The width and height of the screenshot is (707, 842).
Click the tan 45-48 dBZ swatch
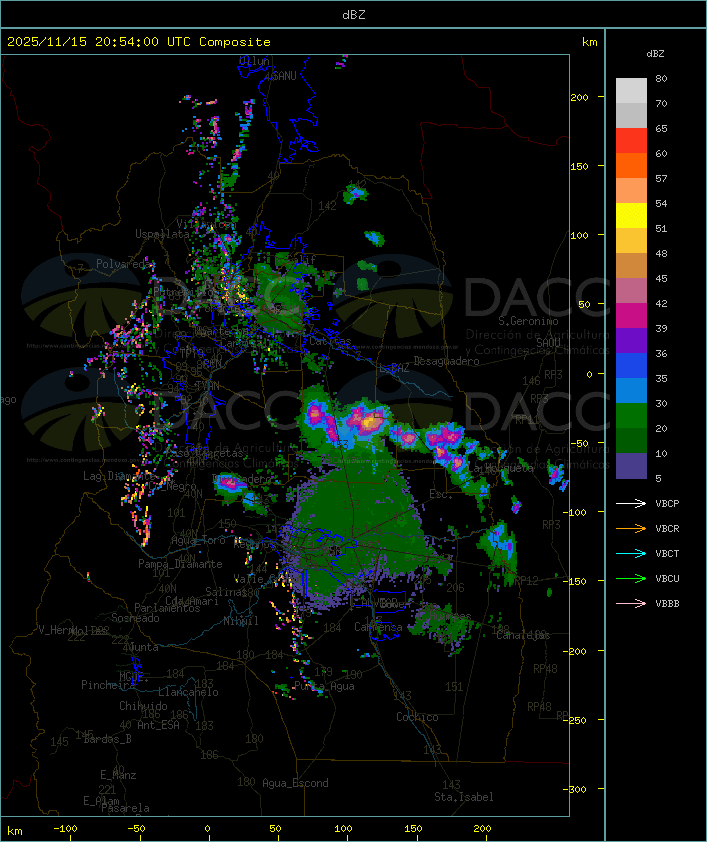631,266
